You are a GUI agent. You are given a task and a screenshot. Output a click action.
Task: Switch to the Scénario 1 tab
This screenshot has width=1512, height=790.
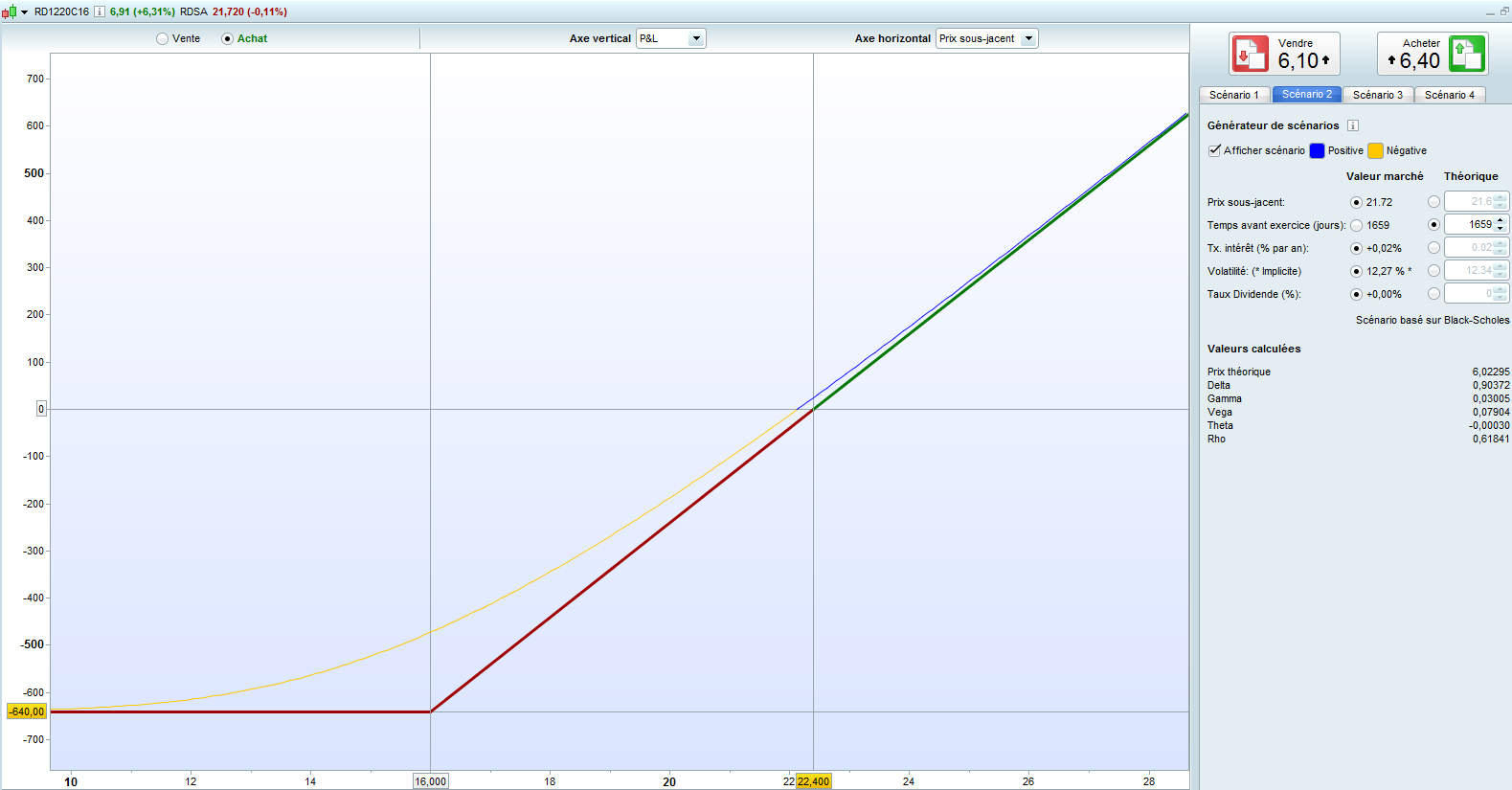pyautogui.click(x=1233, y=95)
